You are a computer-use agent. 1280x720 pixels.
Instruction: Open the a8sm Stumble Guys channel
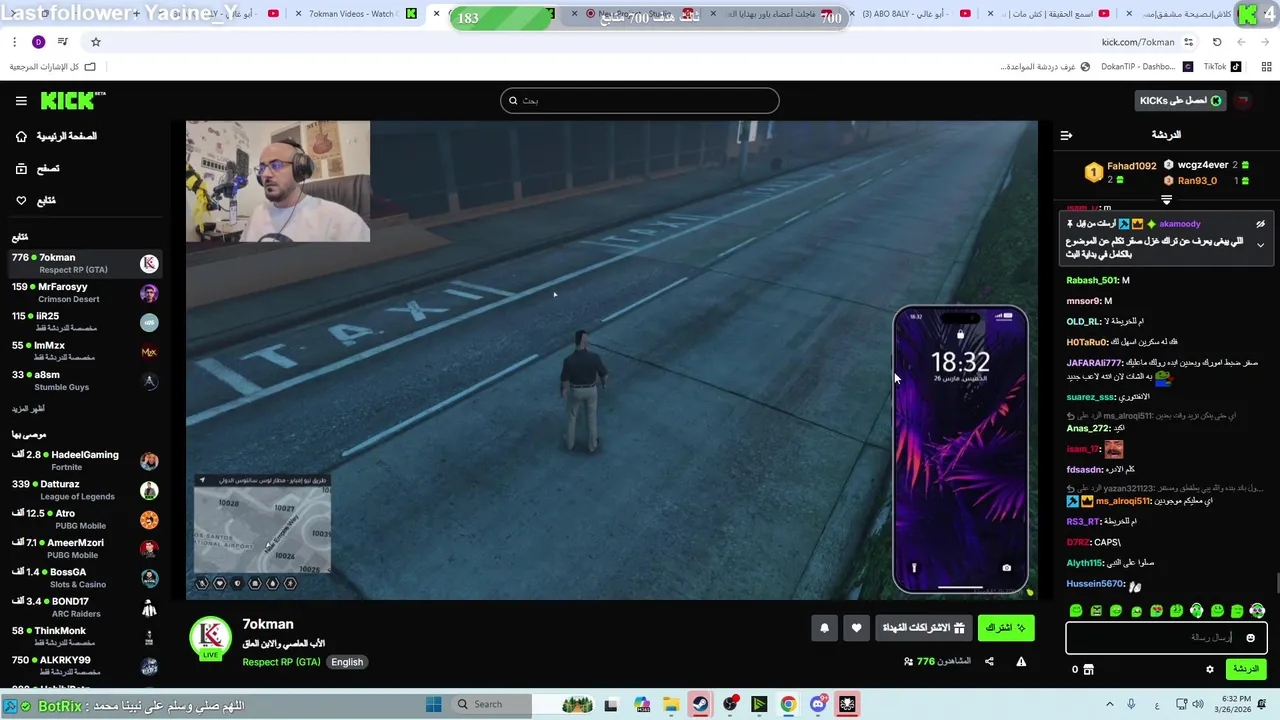85,381
